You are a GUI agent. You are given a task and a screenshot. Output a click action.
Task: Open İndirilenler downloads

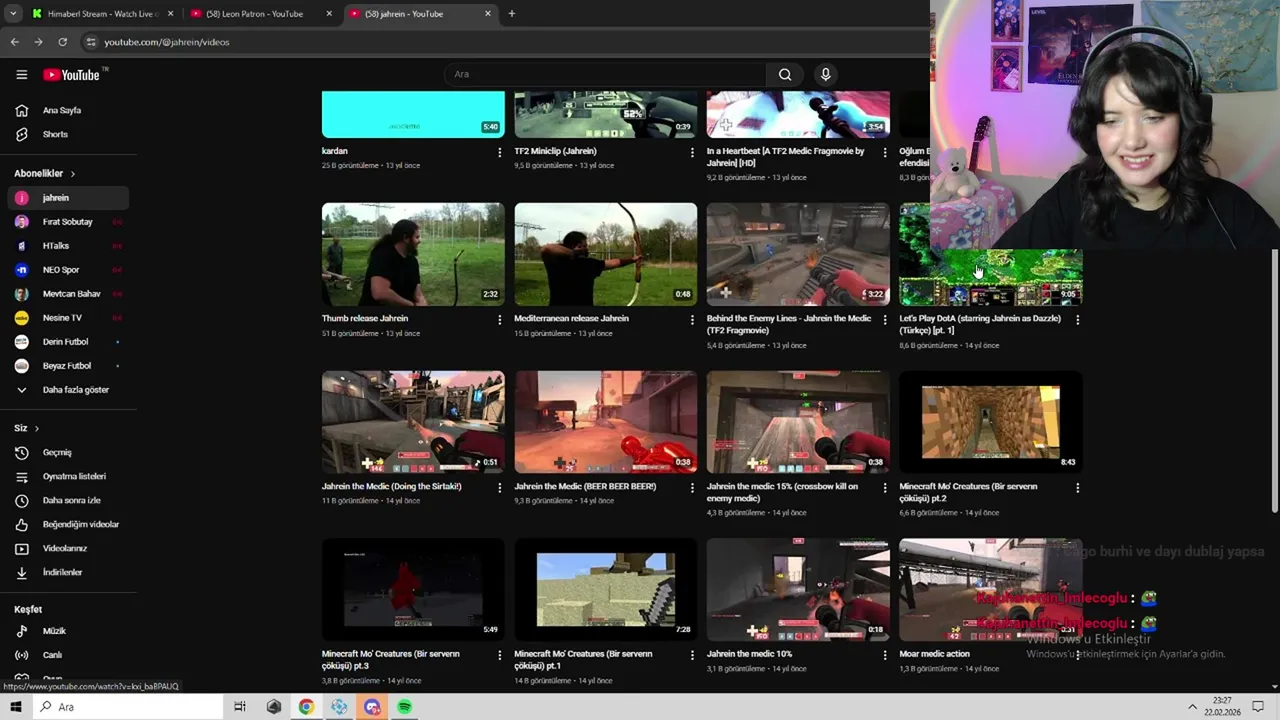point(68,572)
